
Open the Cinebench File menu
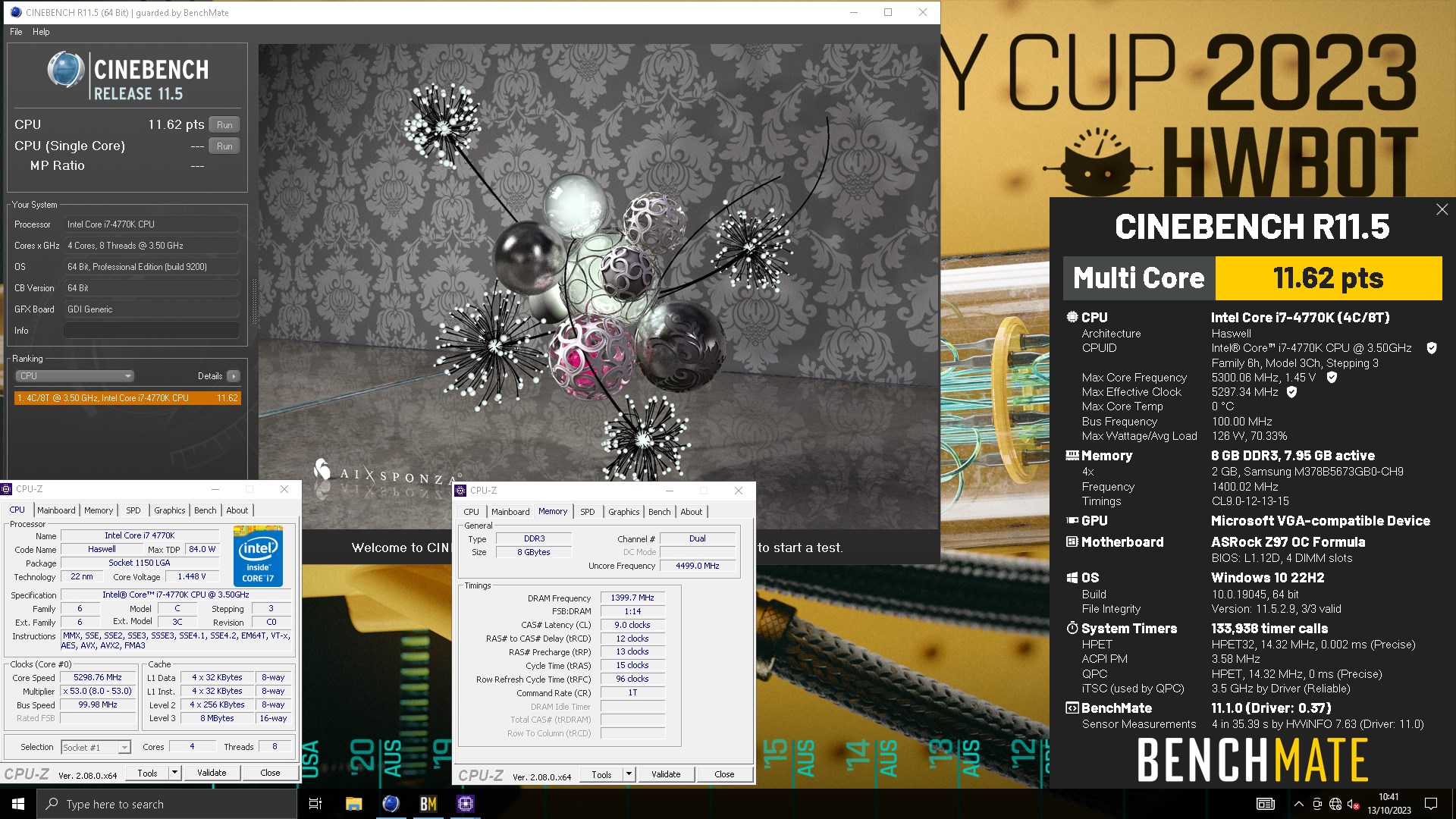coord(16,32)
